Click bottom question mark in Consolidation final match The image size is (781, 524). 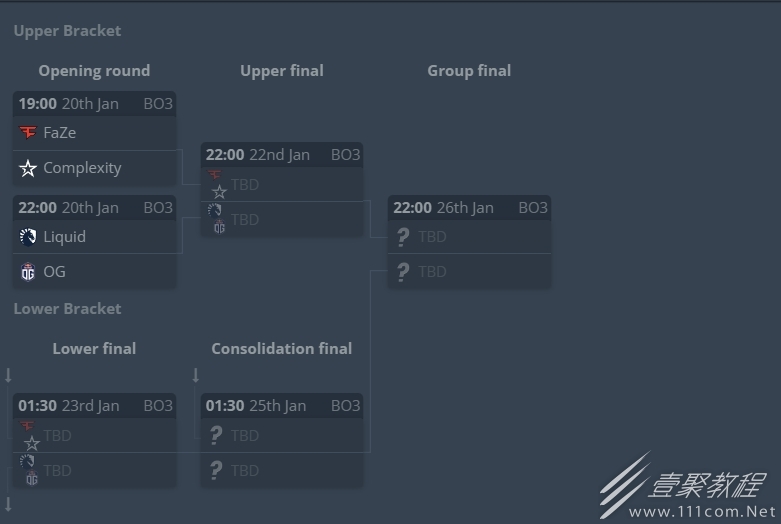(216, 470)
